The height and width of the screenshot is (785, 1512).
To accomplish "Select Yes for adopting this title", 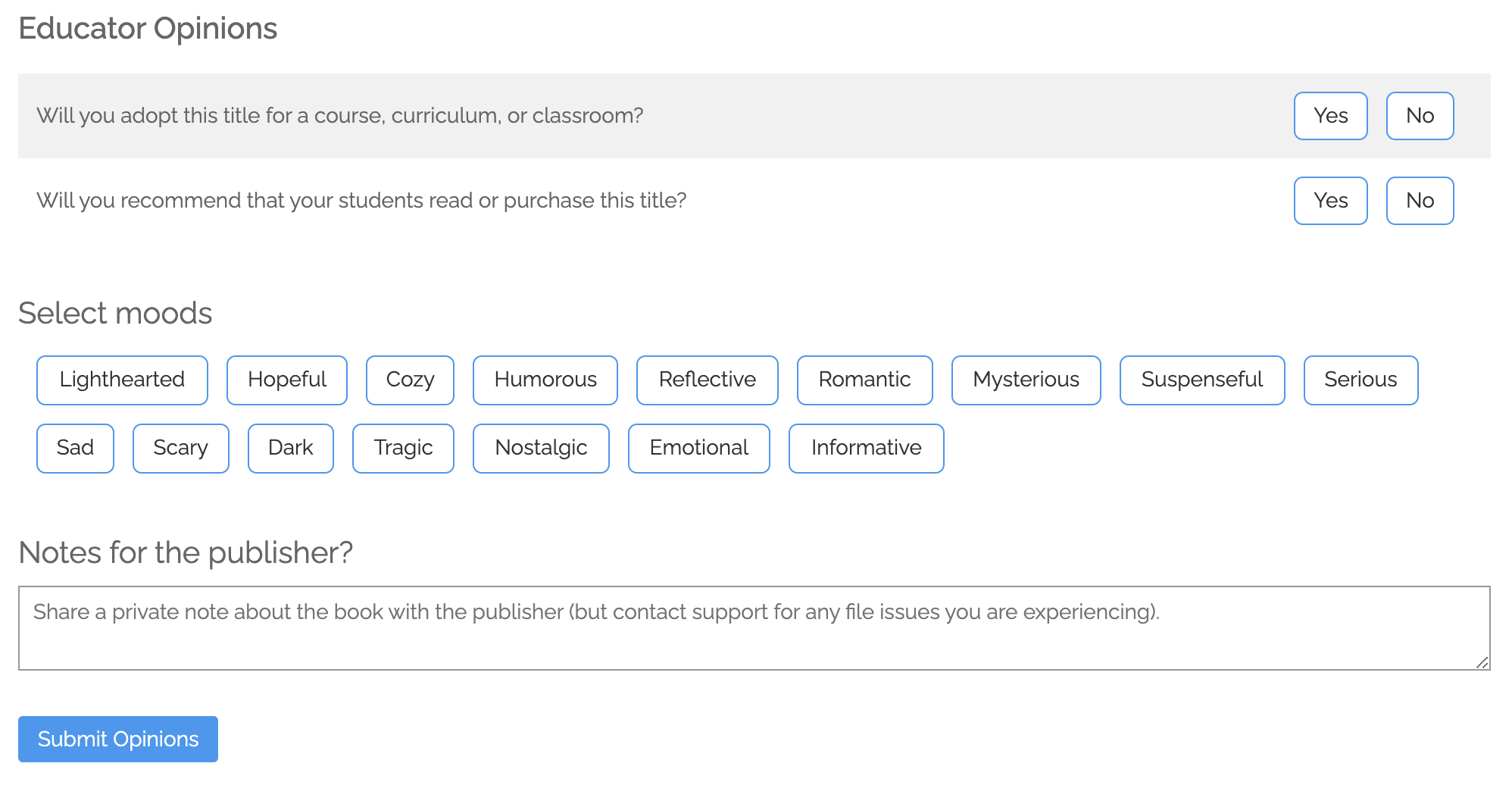I will pos(1330,116).
